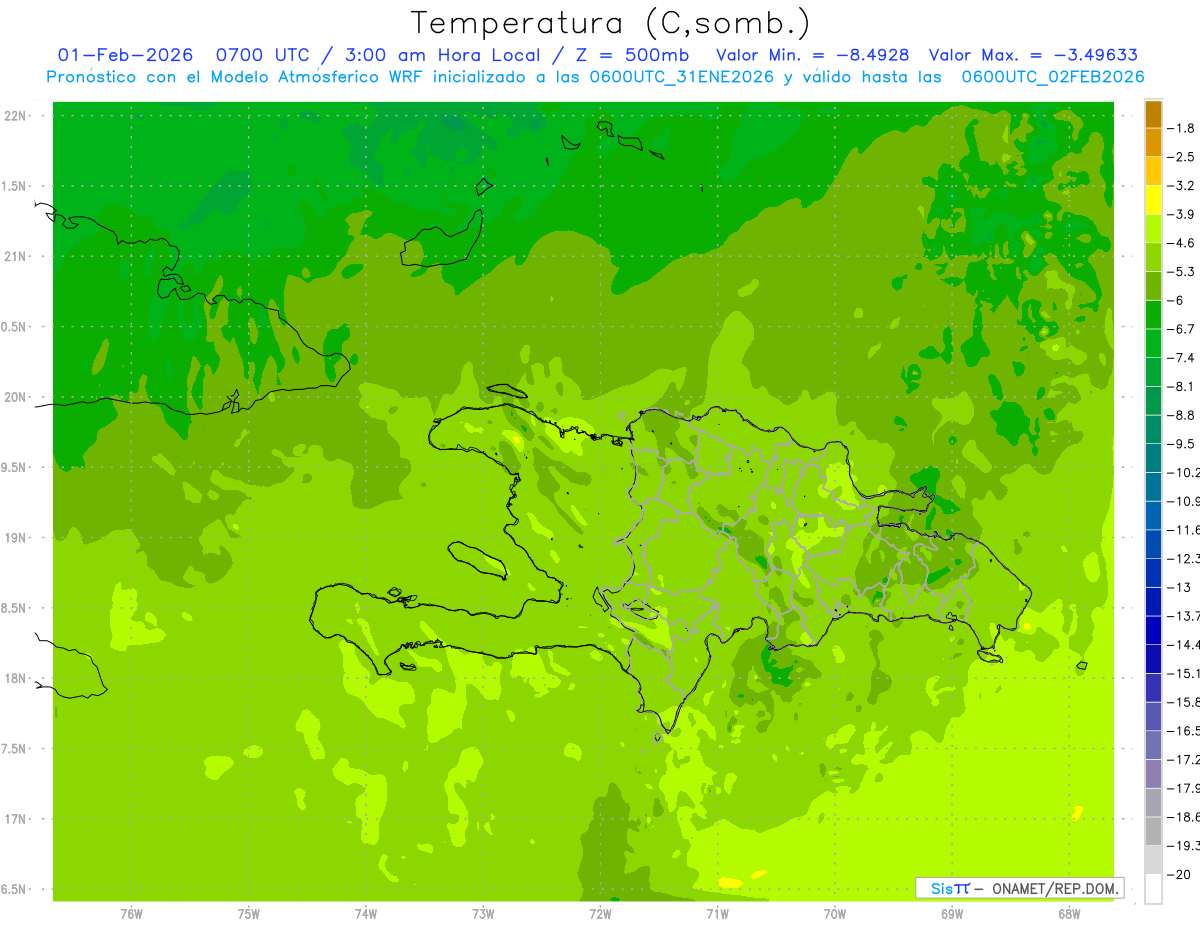The width and height of the screenshot is (1200, 927).
Task: Click the -8.1 color scale label
Action: [1182, 386]
